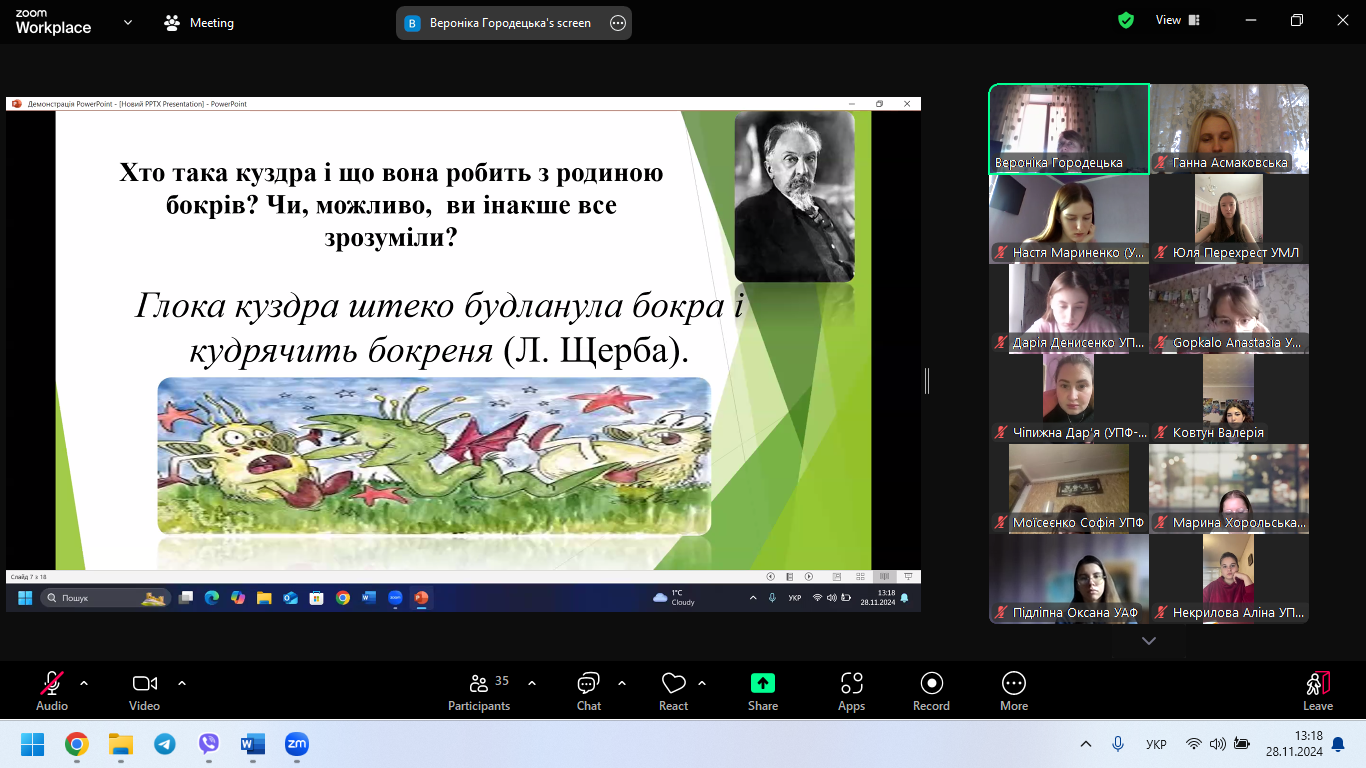Image resolution: width=1366 pixels, height=768 pixels.
Task: Click slide sorter view icon in shared PowerPoint
Action: tap(859, 577)
